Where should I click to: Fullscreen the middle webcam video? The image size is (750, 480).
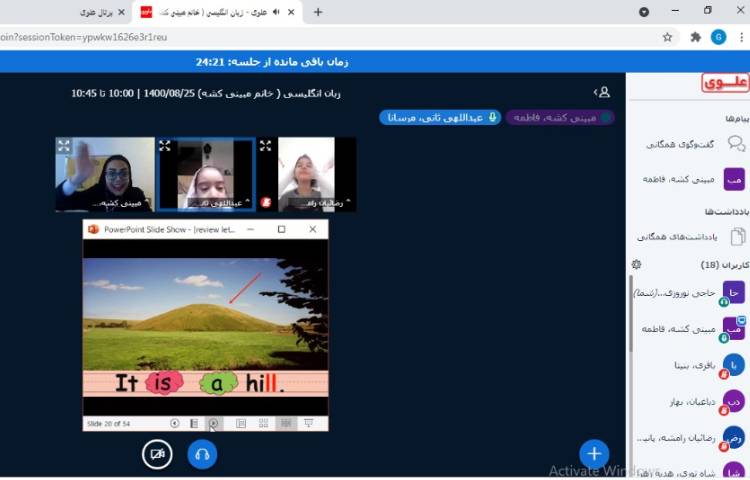tap(165, 145)
